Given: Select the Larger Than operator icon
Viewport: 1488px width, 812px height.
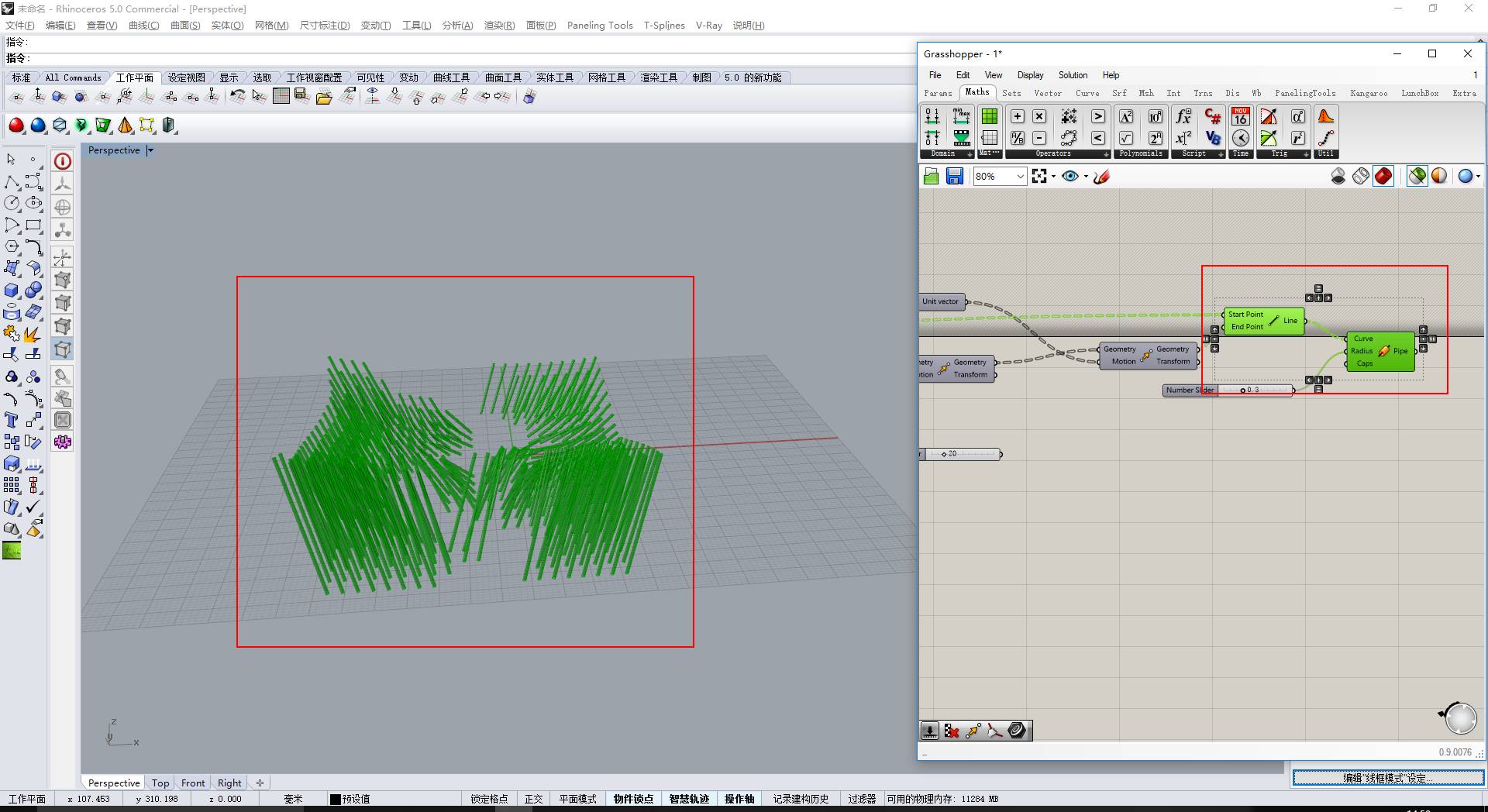Looking at the screenshot, I should [1098, 116].
